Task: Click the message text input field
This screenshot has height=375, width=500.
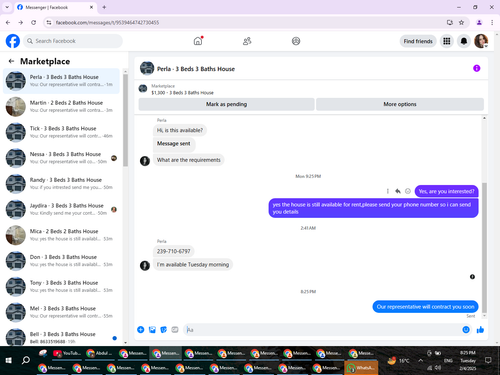Action: 322,330
